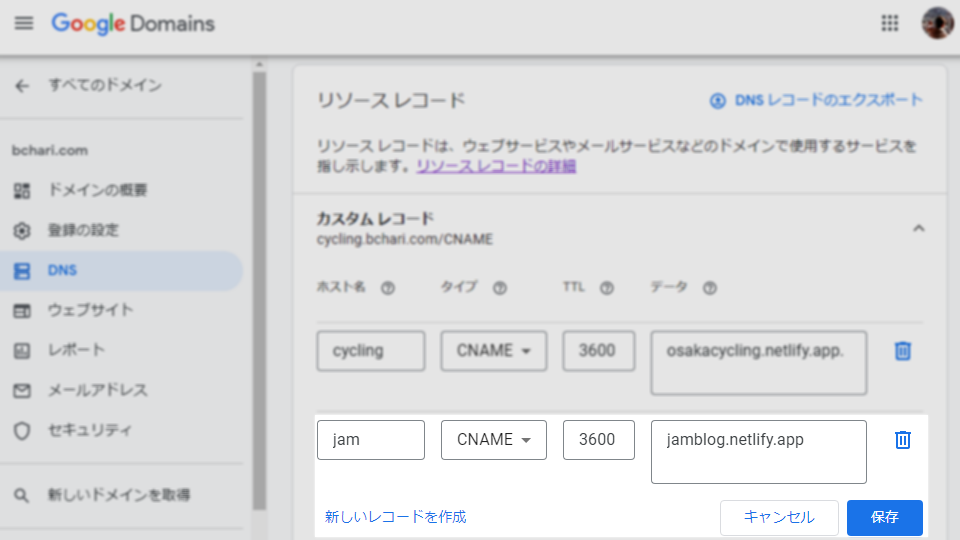960x540 pixels.
Task: Open 登録の設定 in the sidebar
Action: click(83, 230)
